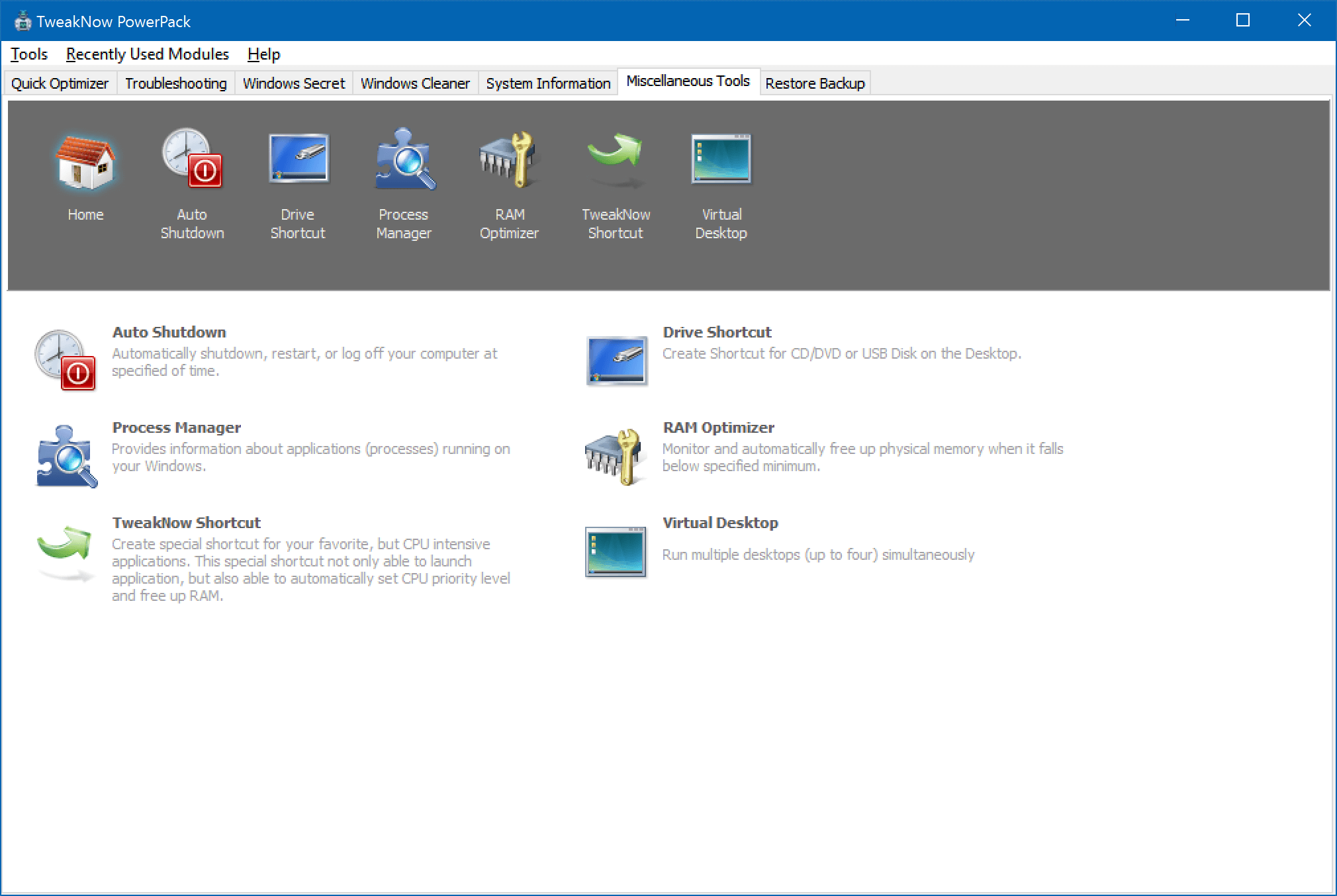
Task: Click the Home house icon
Action: tap(85, 163)
